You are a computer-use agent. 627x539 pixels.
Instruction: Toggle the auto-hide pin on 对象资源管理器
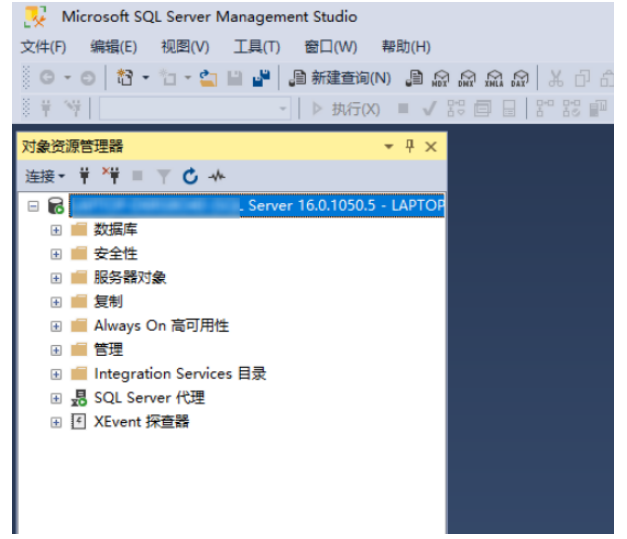[409, 146]
